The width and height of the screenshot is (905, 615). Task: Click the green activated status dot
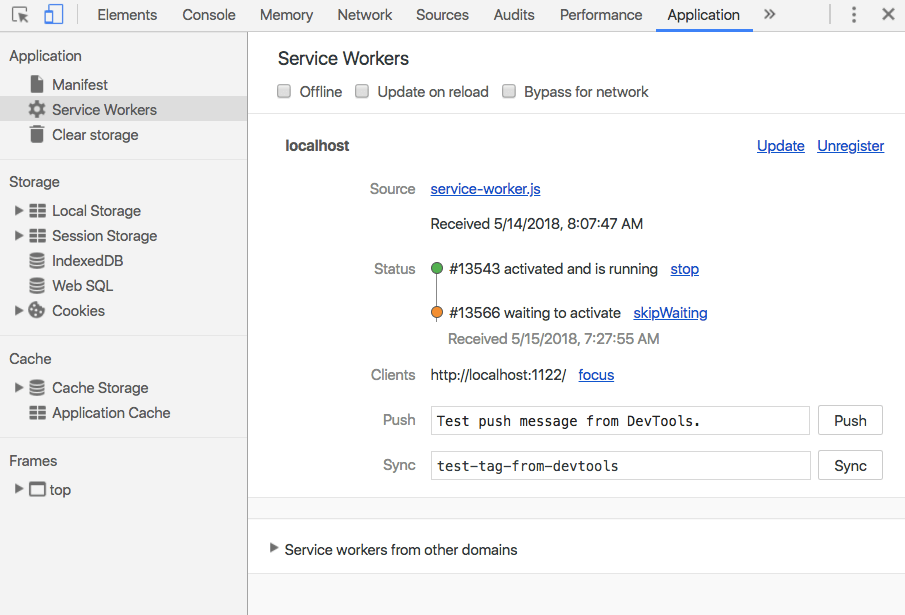[x=437, y=268]
